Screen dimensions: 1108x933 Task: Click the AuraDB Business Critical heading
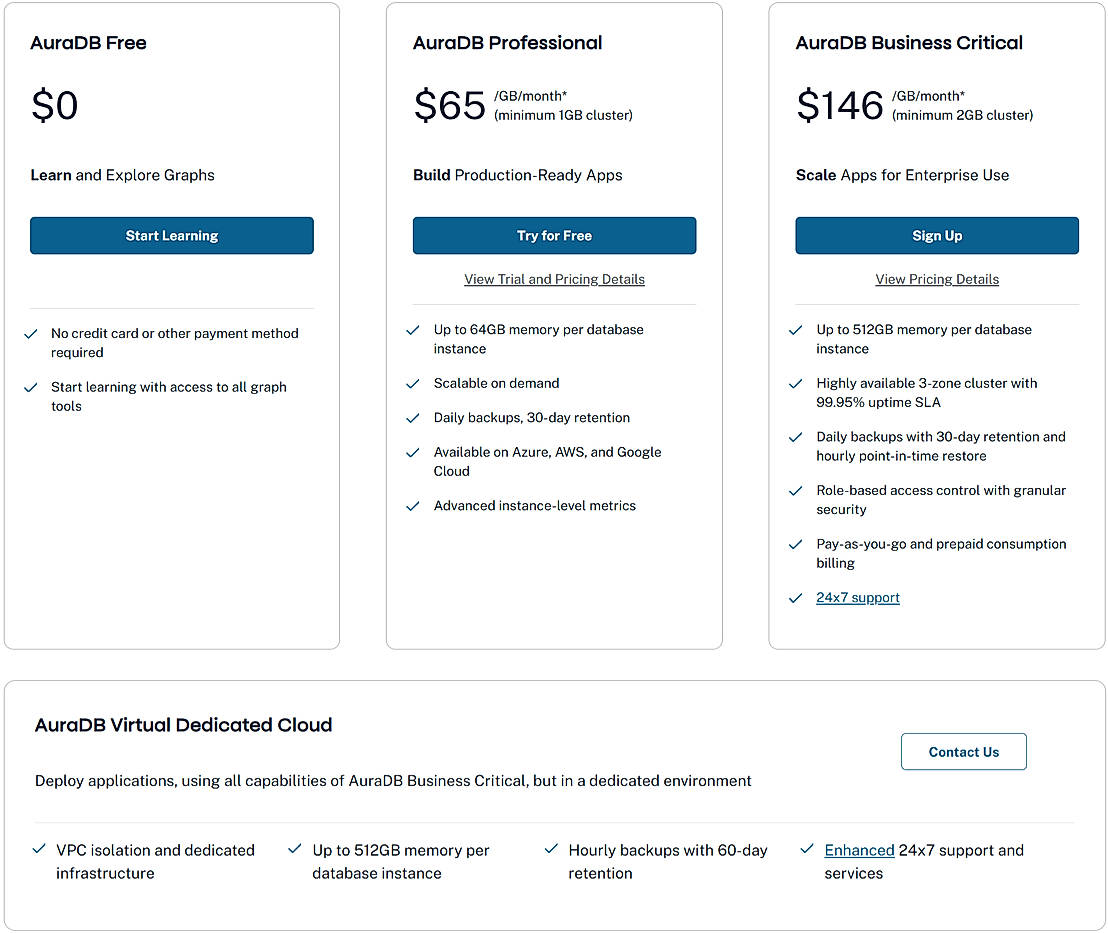(x=909, y=43)
